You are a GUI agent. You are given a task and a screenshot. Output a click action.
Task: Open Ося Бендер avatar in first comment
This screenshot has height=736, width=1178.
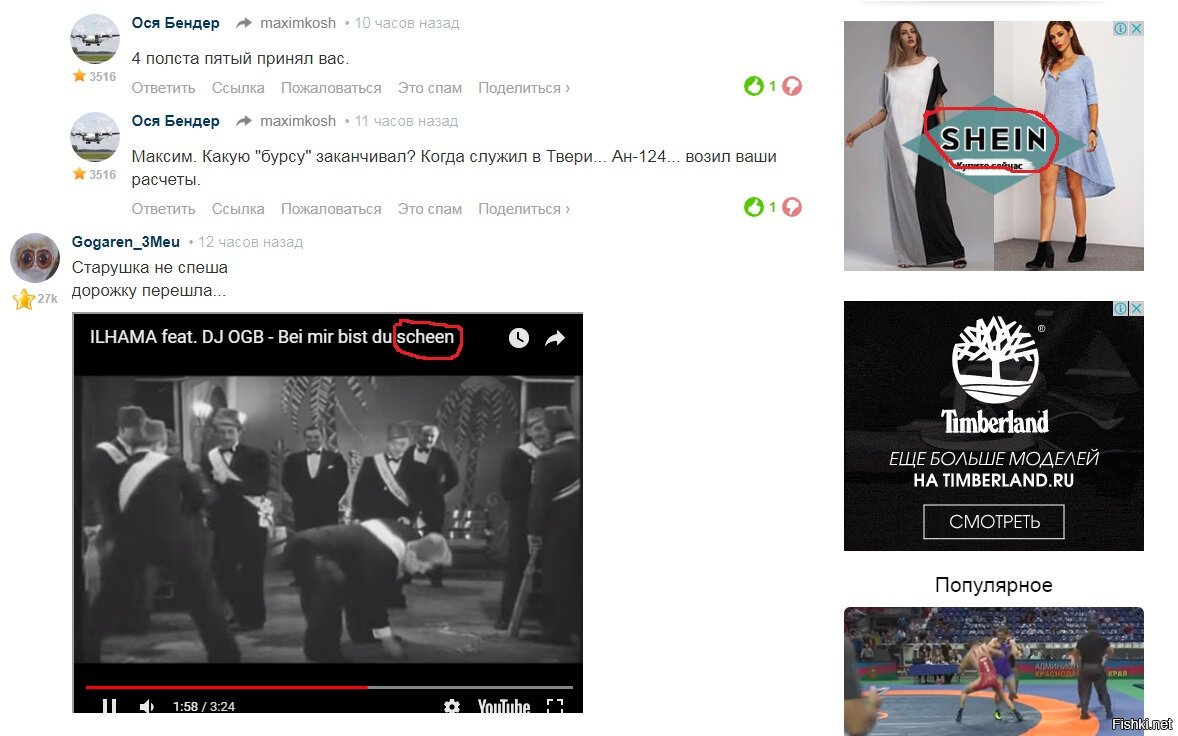(95, 38)
